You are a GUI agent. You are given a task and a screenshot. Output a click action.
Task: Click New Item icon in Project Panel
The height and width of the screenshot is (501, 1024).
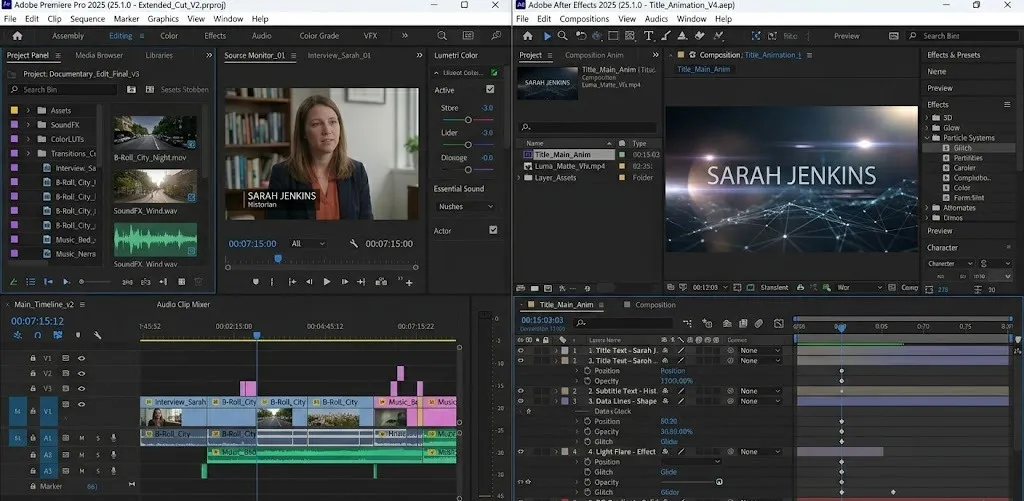pyautogui.click(x=182, y=282)
